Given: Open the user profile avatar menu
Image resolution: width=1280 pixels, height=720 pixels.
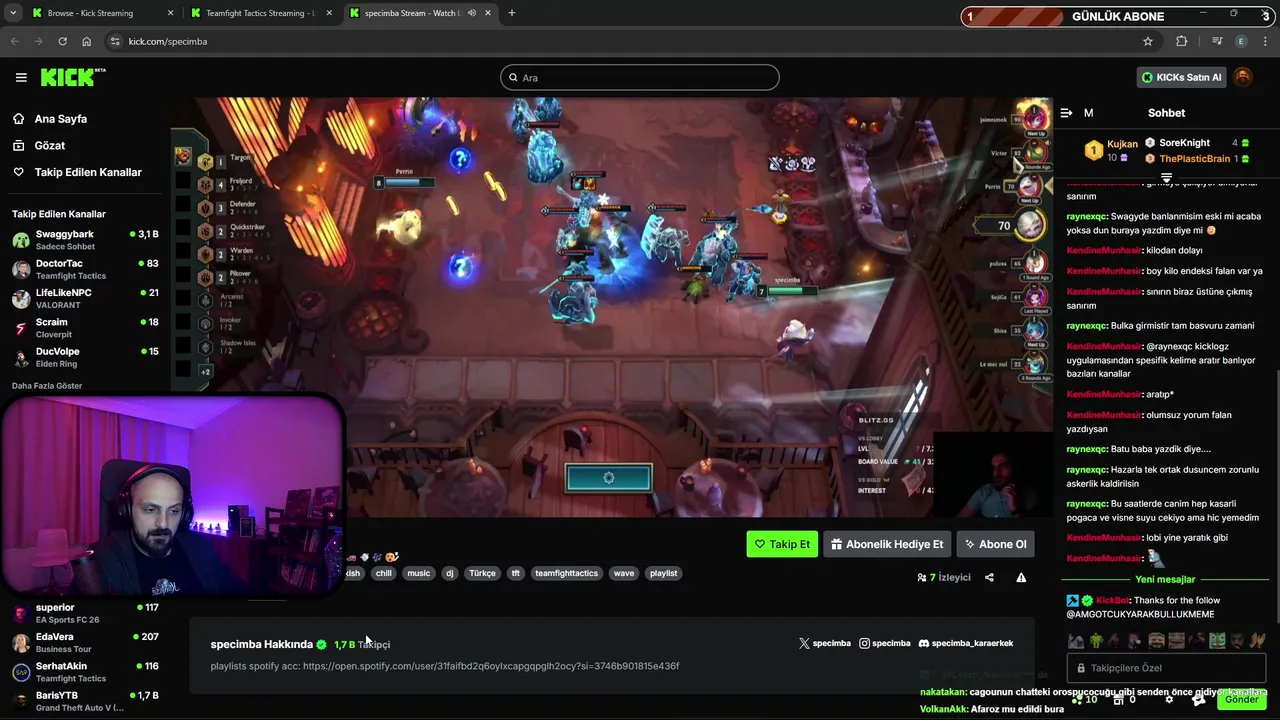Looking at the screenshot, I should click(x=1243, y=77).
